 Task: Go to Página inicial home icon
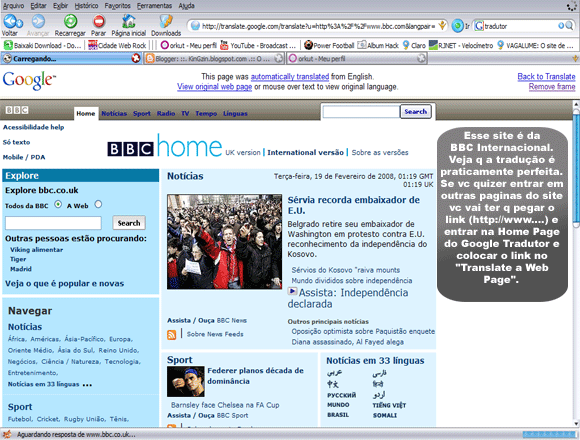(x=129, y=21)
